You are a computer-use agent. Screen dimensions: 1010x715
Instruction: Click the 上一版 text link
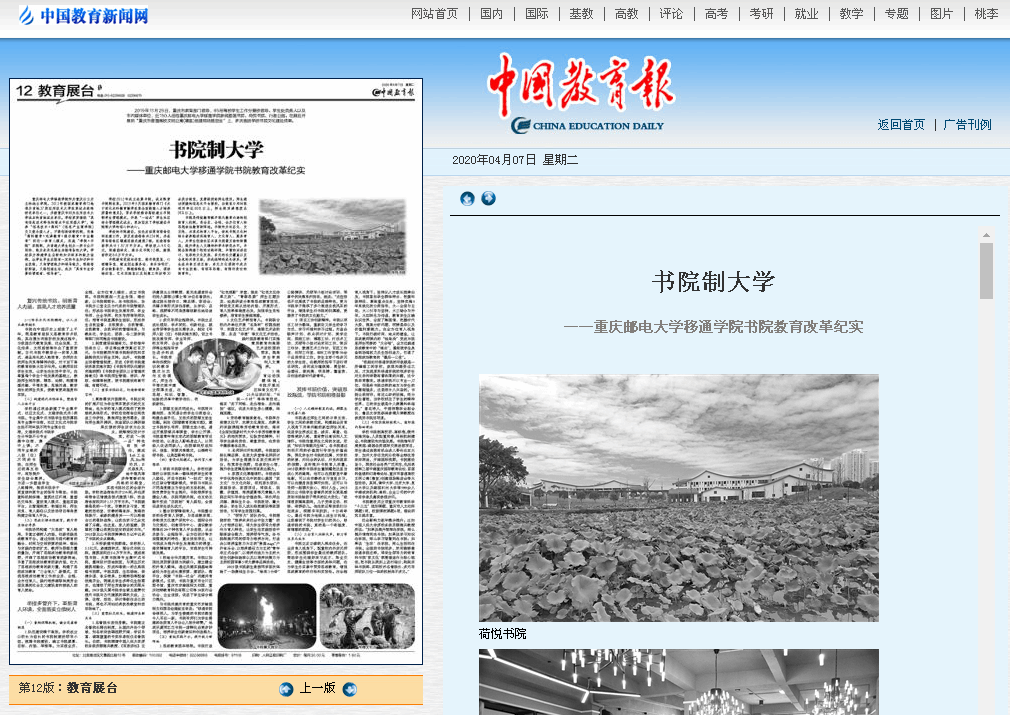pos(317,689)
